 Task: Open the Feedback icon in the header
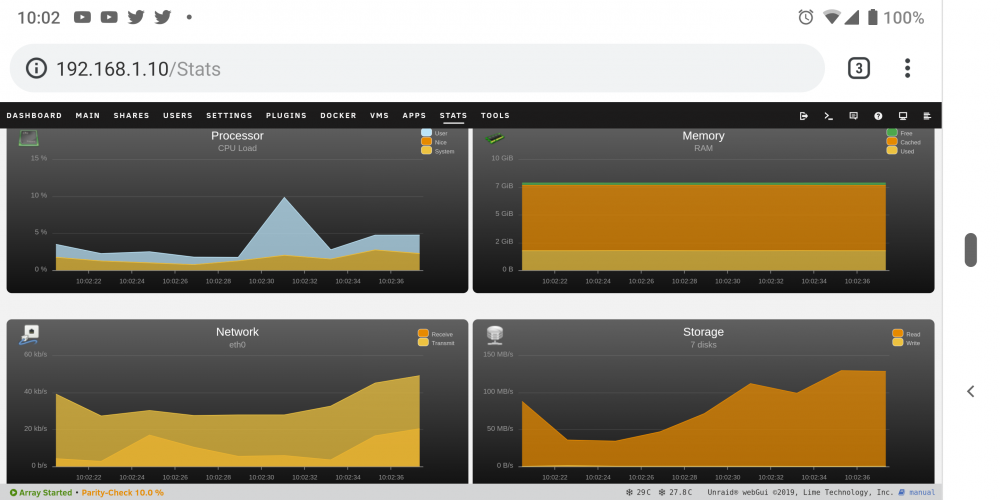coord(853,116)
